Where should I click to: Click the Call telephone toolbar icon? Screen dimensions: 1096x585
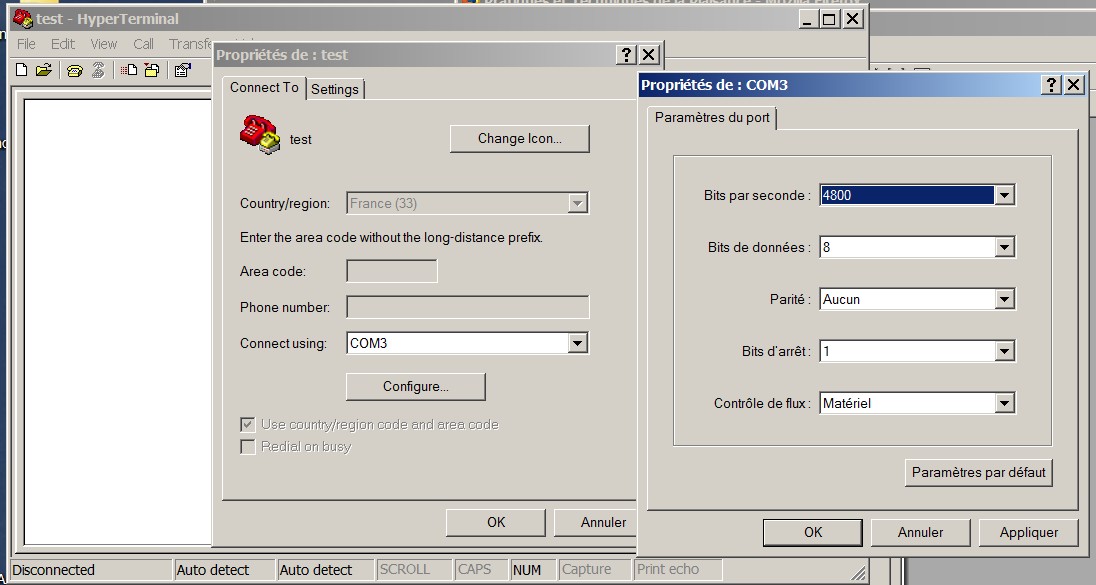click(75, 70)
